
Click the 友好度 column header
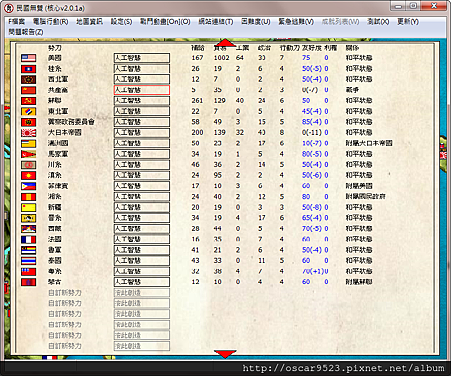pos(312,48)
